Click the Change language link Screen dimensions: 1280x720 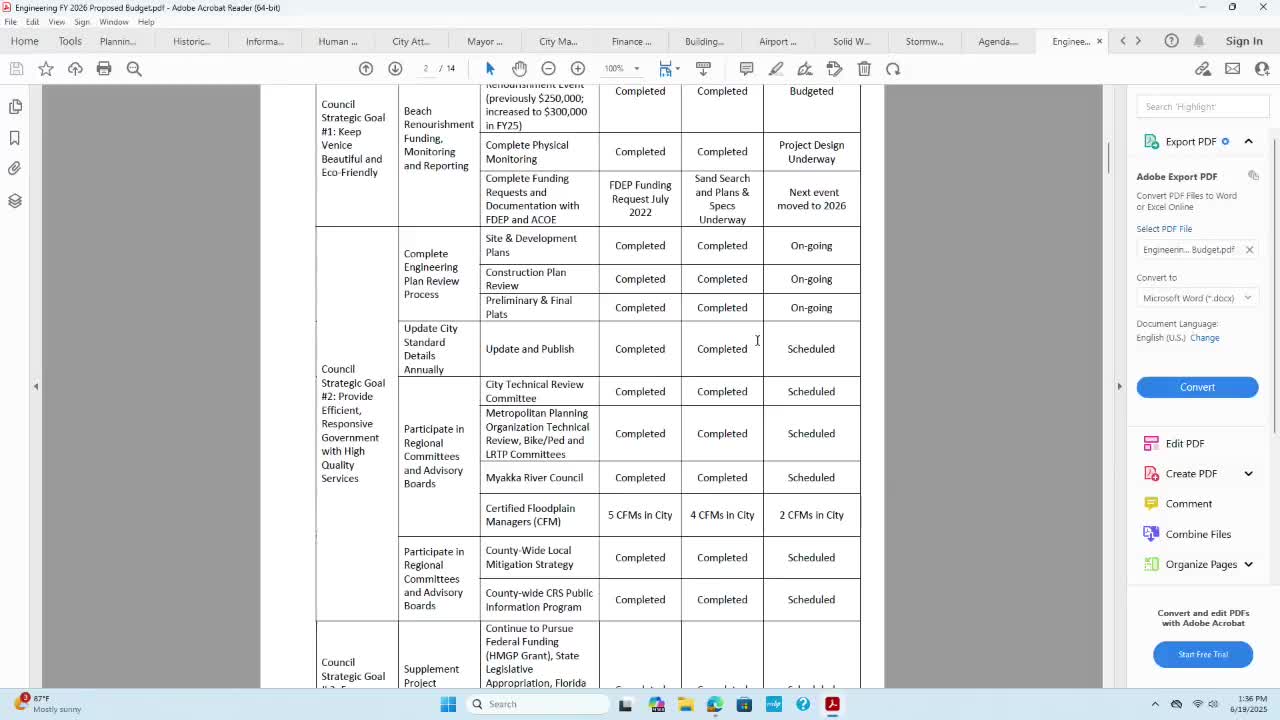pyautogui.click(x=1204, y=338)
